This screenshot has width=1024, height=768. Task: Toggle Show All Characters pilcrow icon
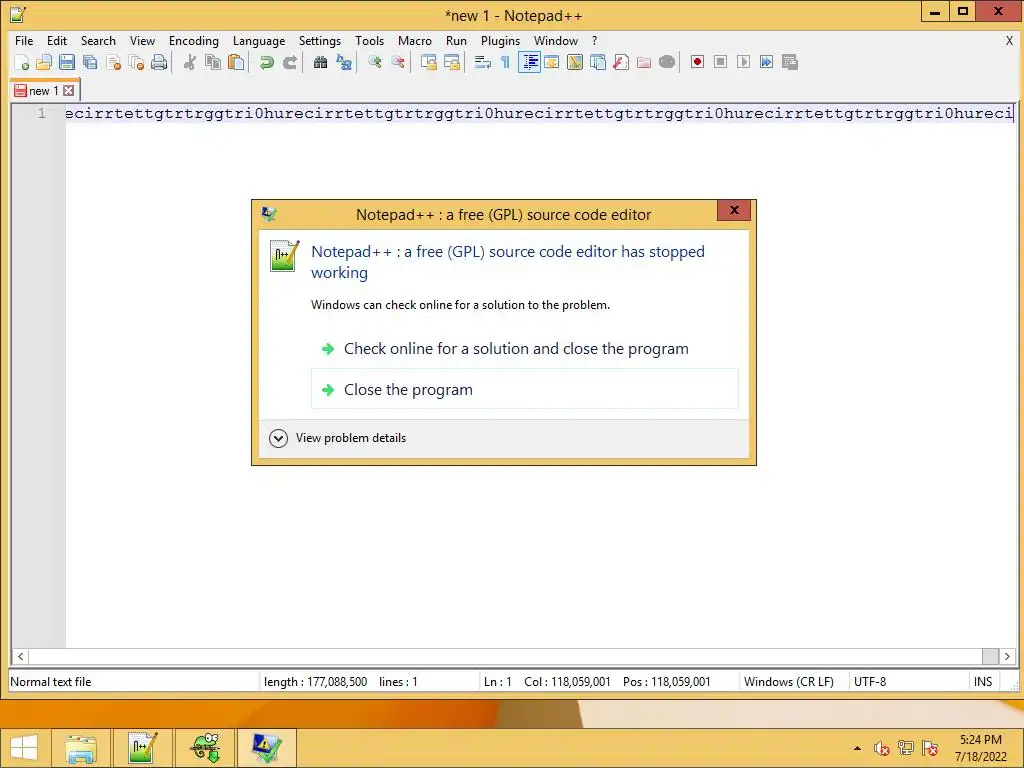coord(505,63)
